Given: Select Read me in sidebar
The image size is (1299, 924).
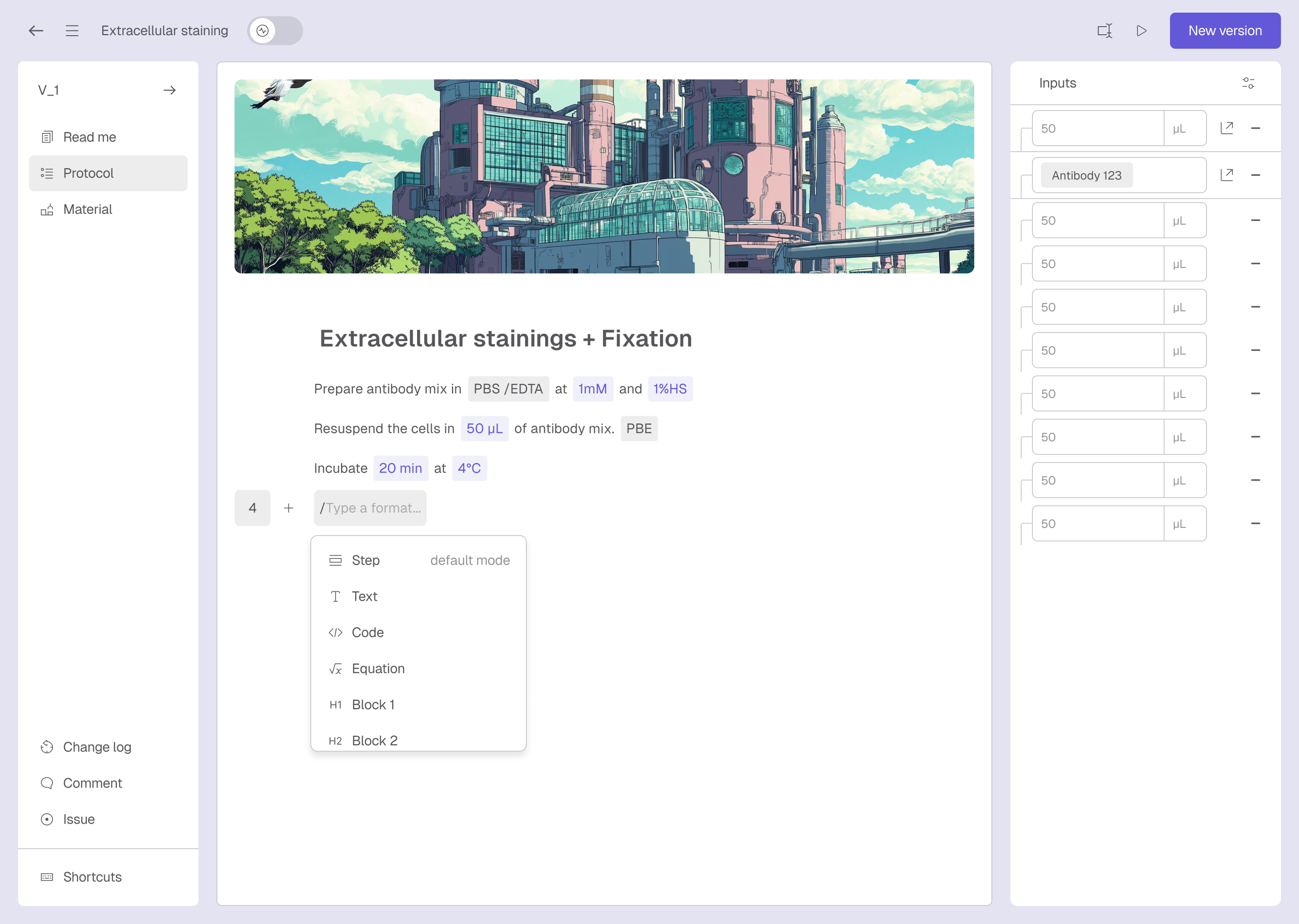Looking at the screenshot, I should [89, 137].
